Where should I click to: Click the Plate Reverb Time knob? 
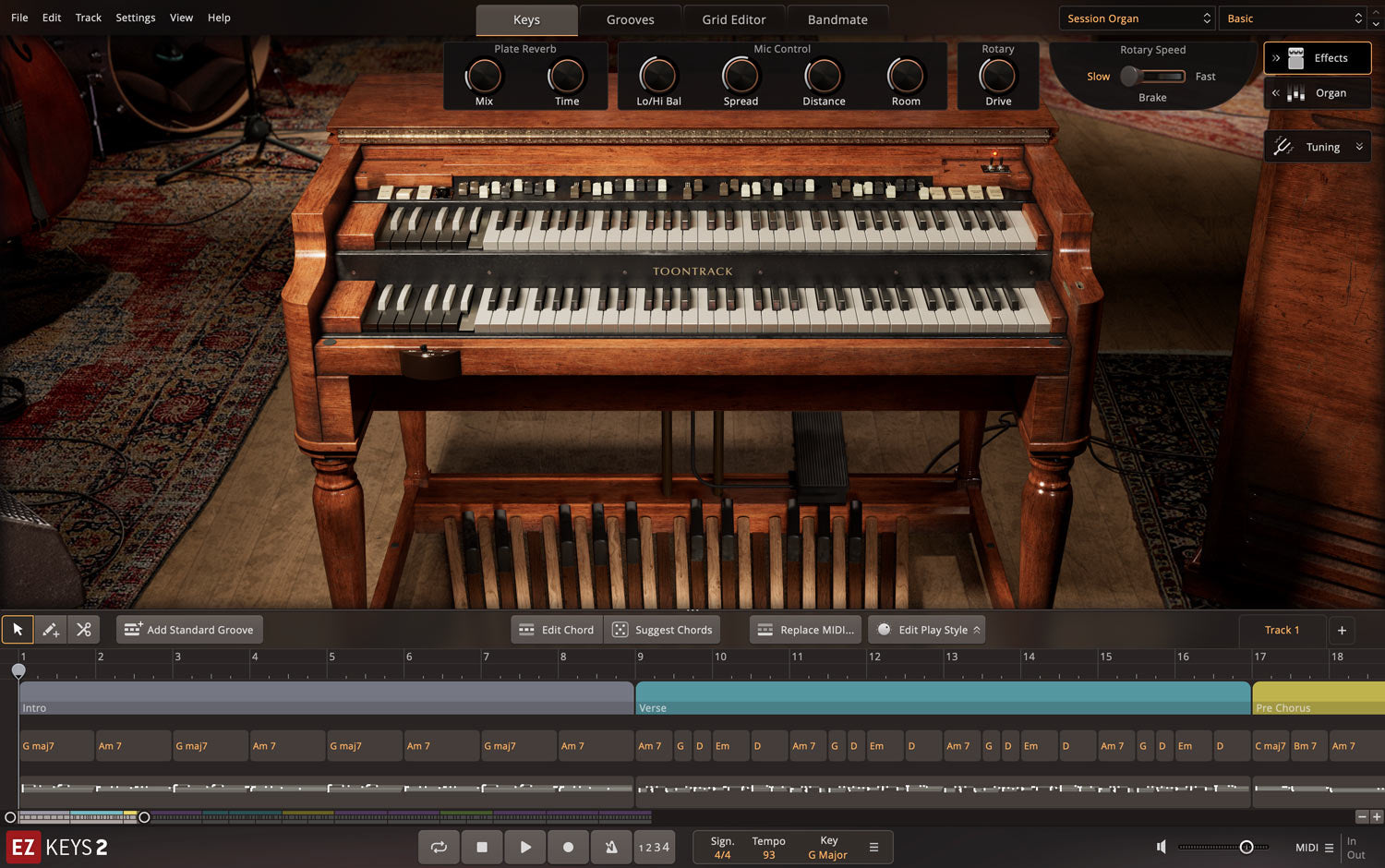coord(567,76)
